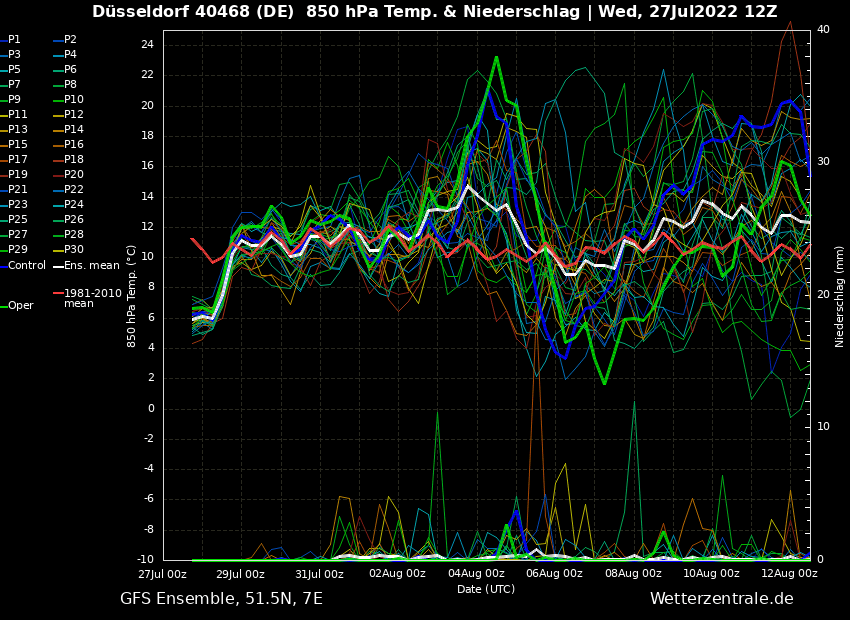The height and width of the screenshot is (620, 850).
Task: Select the Control legend entry
Action: click(x=26, y=266)
